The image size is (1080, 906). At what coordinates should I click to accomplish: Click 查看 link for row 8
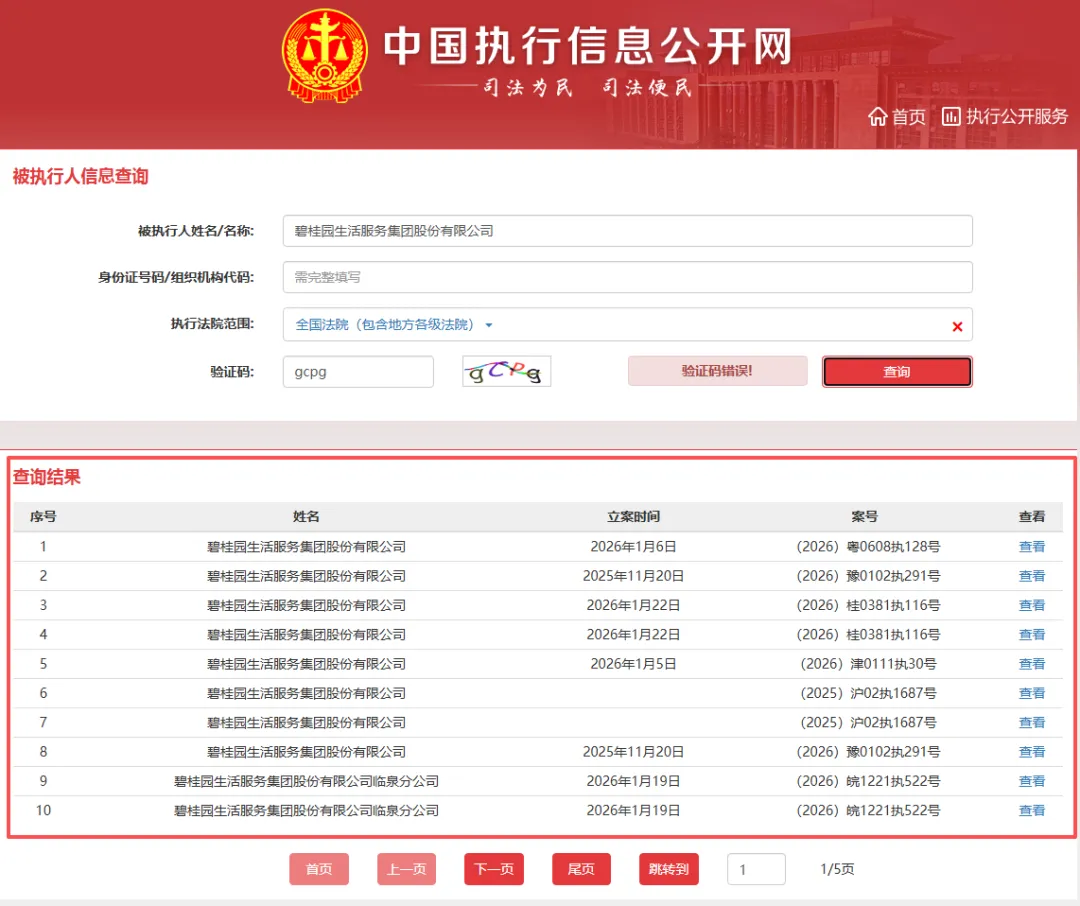click(x=1032, y=752)
